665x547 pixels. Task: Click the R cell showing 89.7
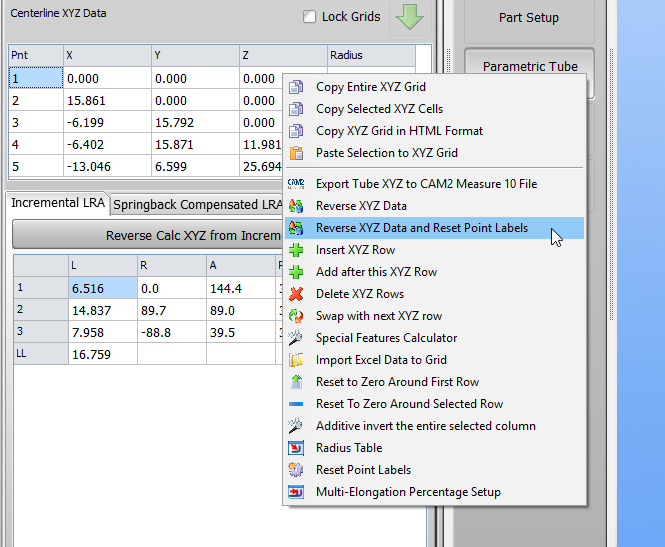tap(172, 310)
